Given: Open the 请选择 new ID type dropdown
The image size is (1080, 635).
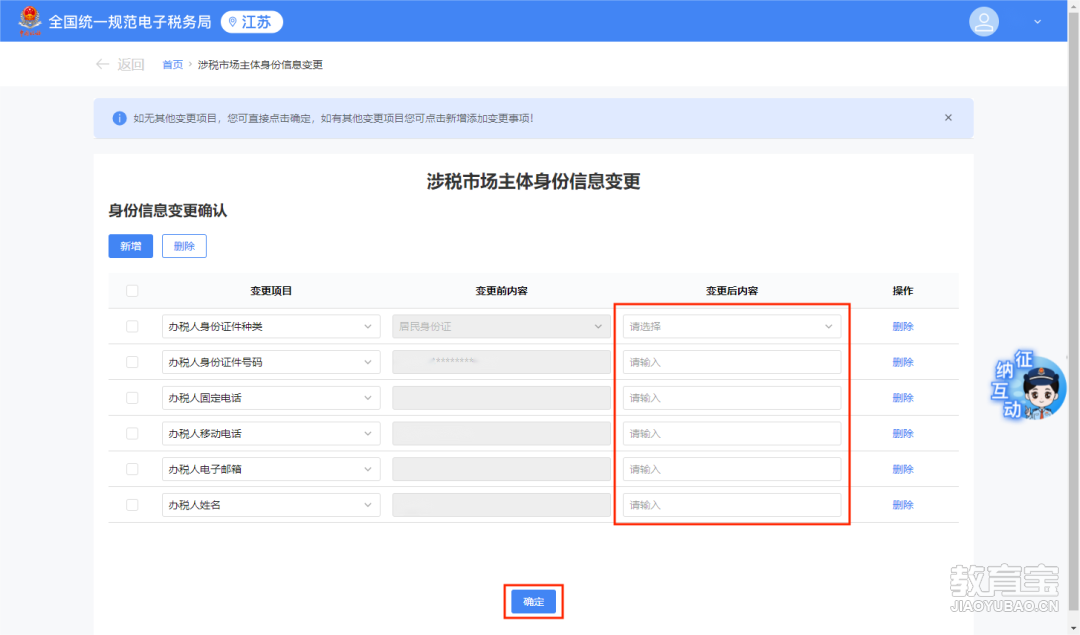Looking at the screenshot, I should coord(731,326).
